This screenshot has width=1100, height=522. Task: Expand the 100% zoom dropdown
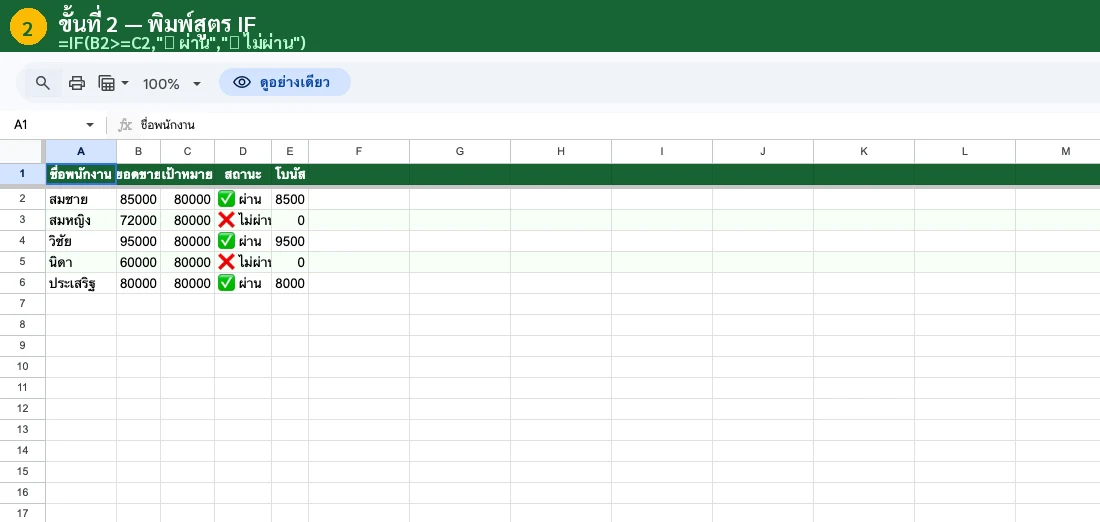click(197, 84)
